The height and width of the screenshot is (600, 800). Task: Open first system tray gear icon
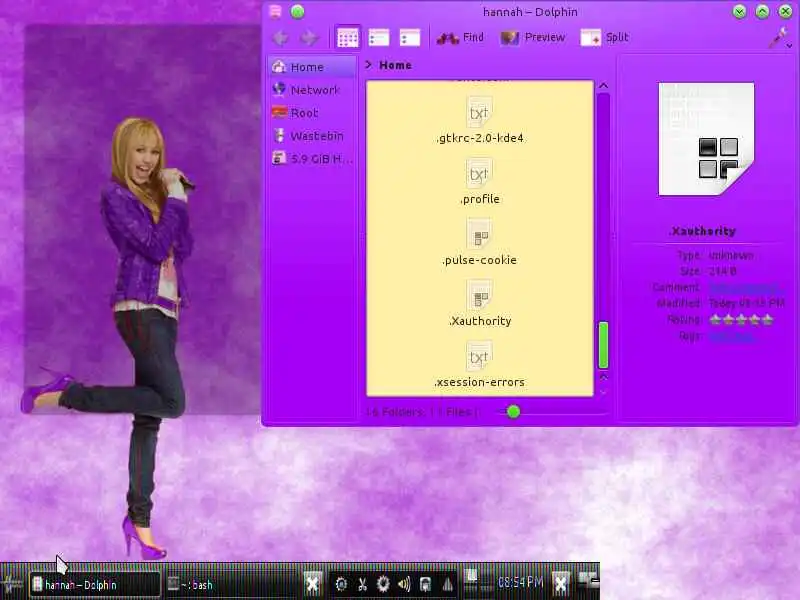coord(341,584)
